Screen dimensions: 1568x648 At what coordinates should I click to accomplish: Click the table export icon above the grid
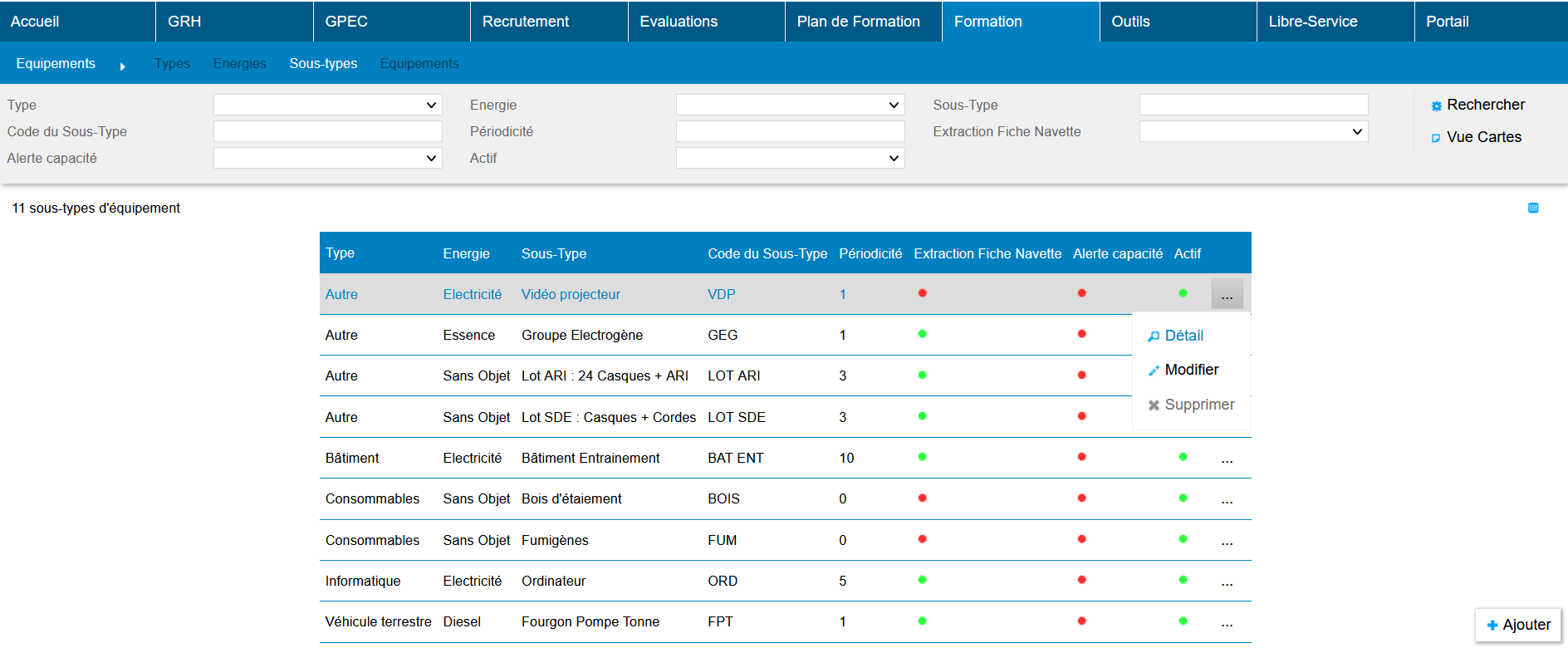pos(1533,208)
